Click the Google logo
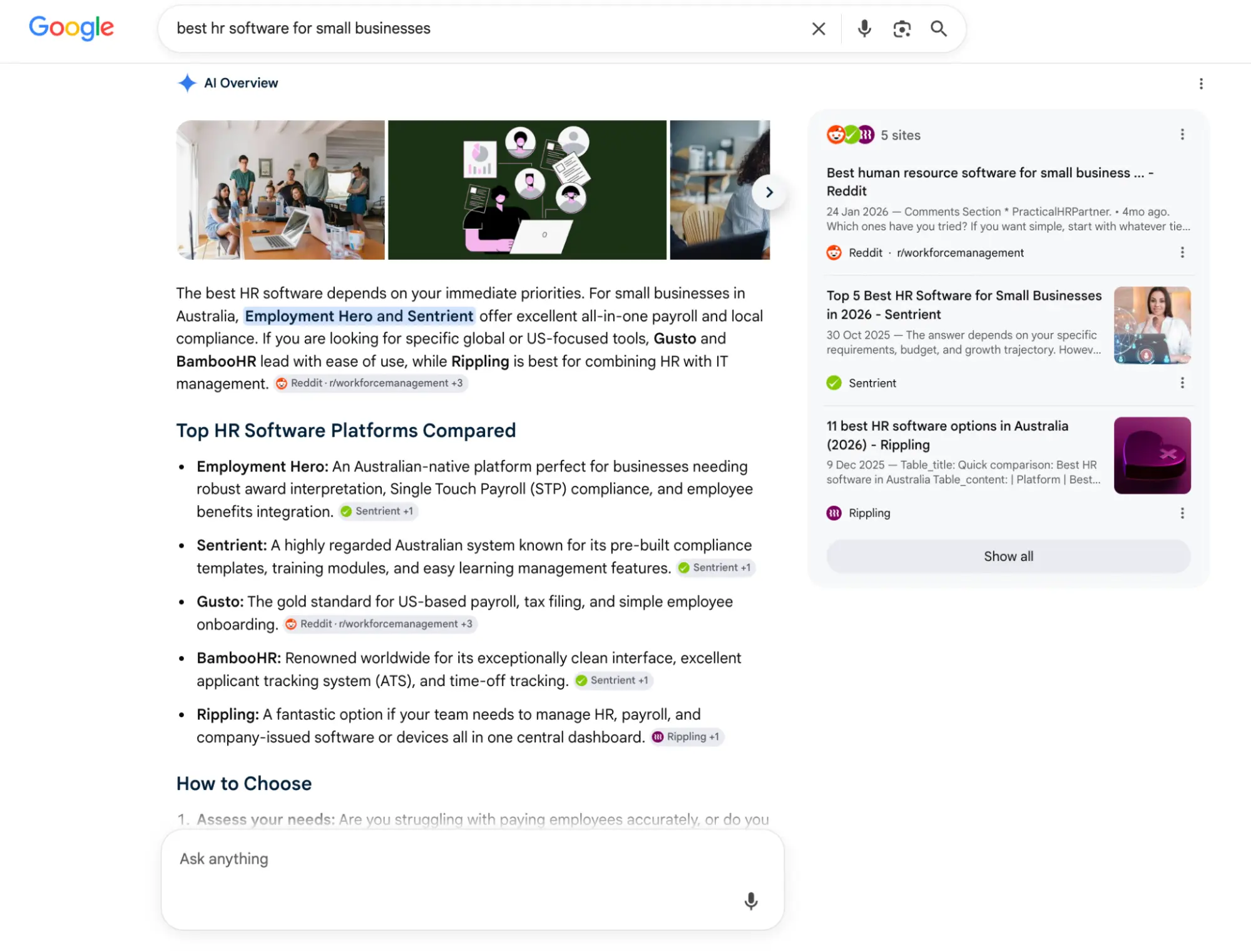Screen dimensions: 1251x952 tap(71, 28)
